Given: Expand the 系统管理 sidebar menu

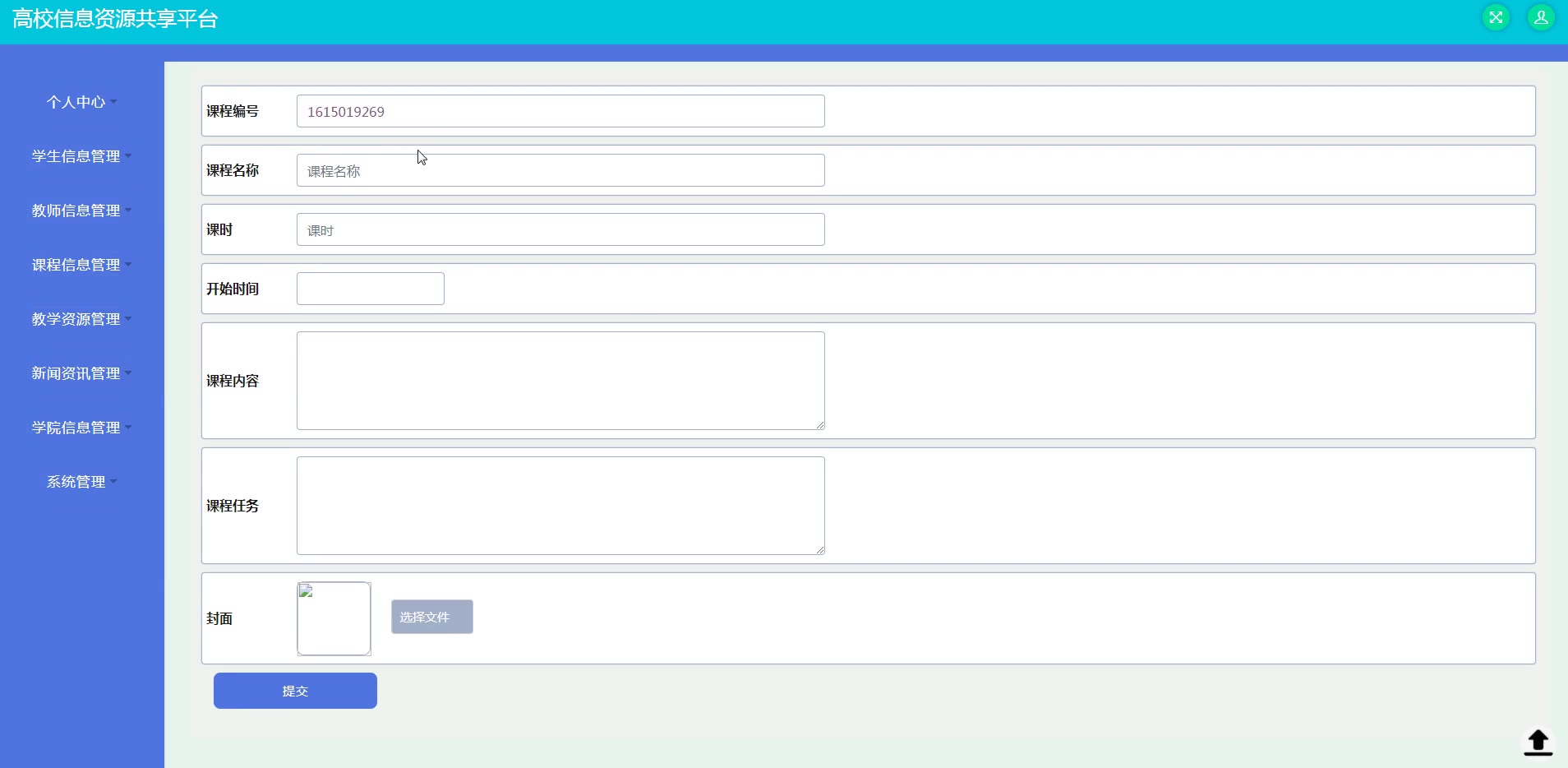Looking at the screenshot, I should (x=82, y=482).
